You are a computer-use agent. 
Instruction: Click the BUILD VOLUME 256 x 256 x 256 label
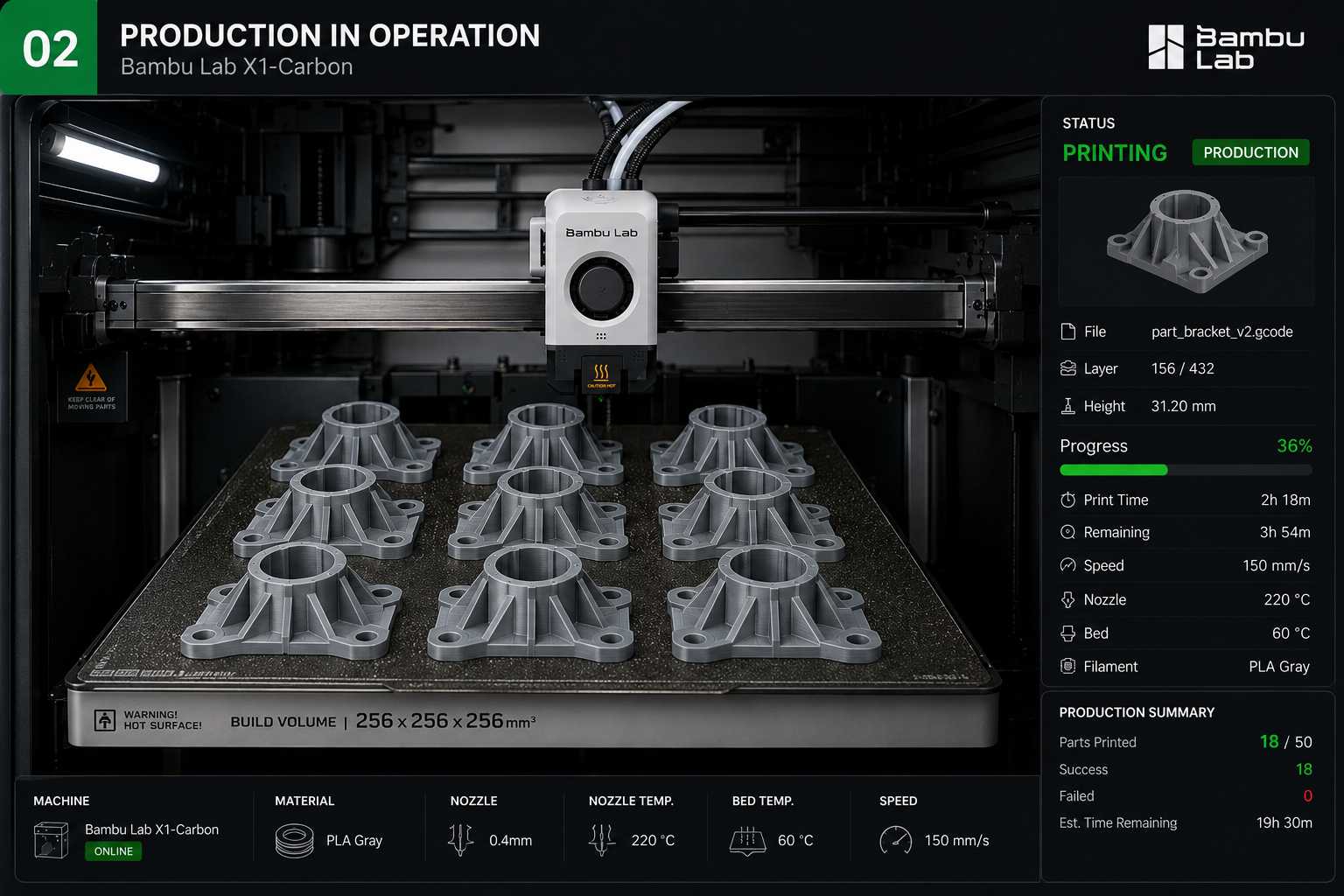point(383,721)
